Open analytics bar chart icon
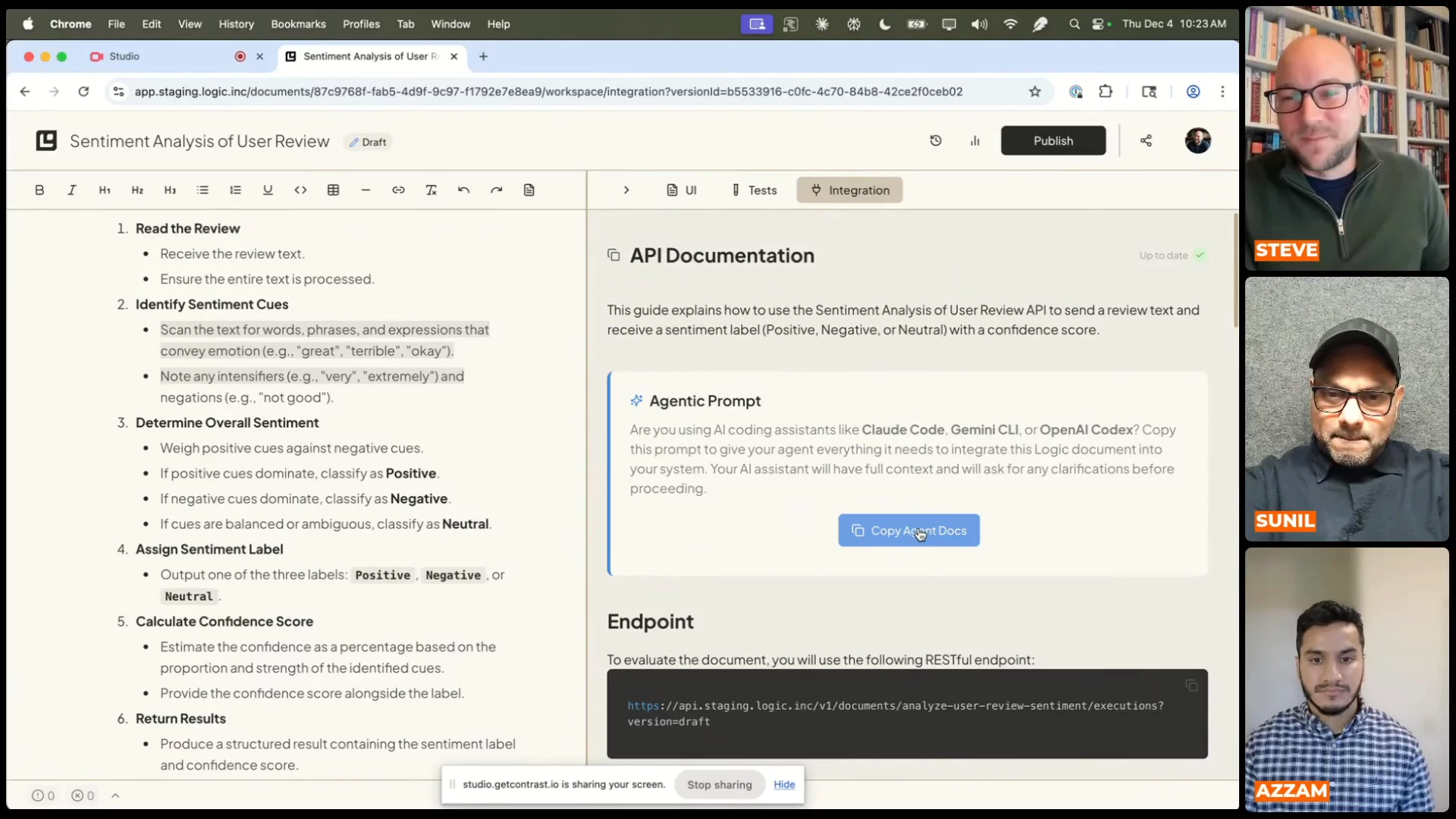Viewport: 1456px width, 819px height. 975,141
